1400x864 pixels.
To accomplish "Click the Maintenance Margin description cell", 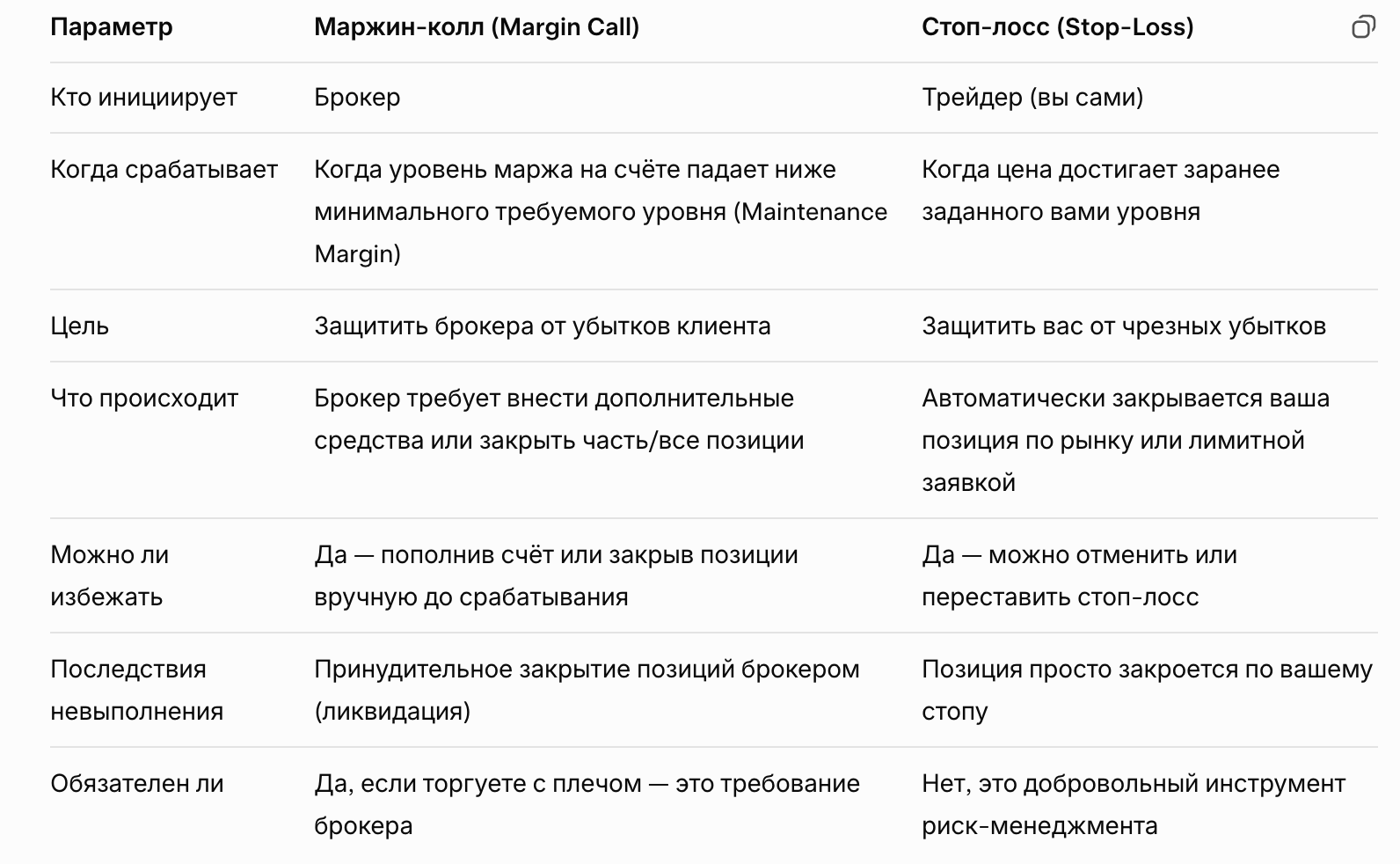I will tap(600, 212).
